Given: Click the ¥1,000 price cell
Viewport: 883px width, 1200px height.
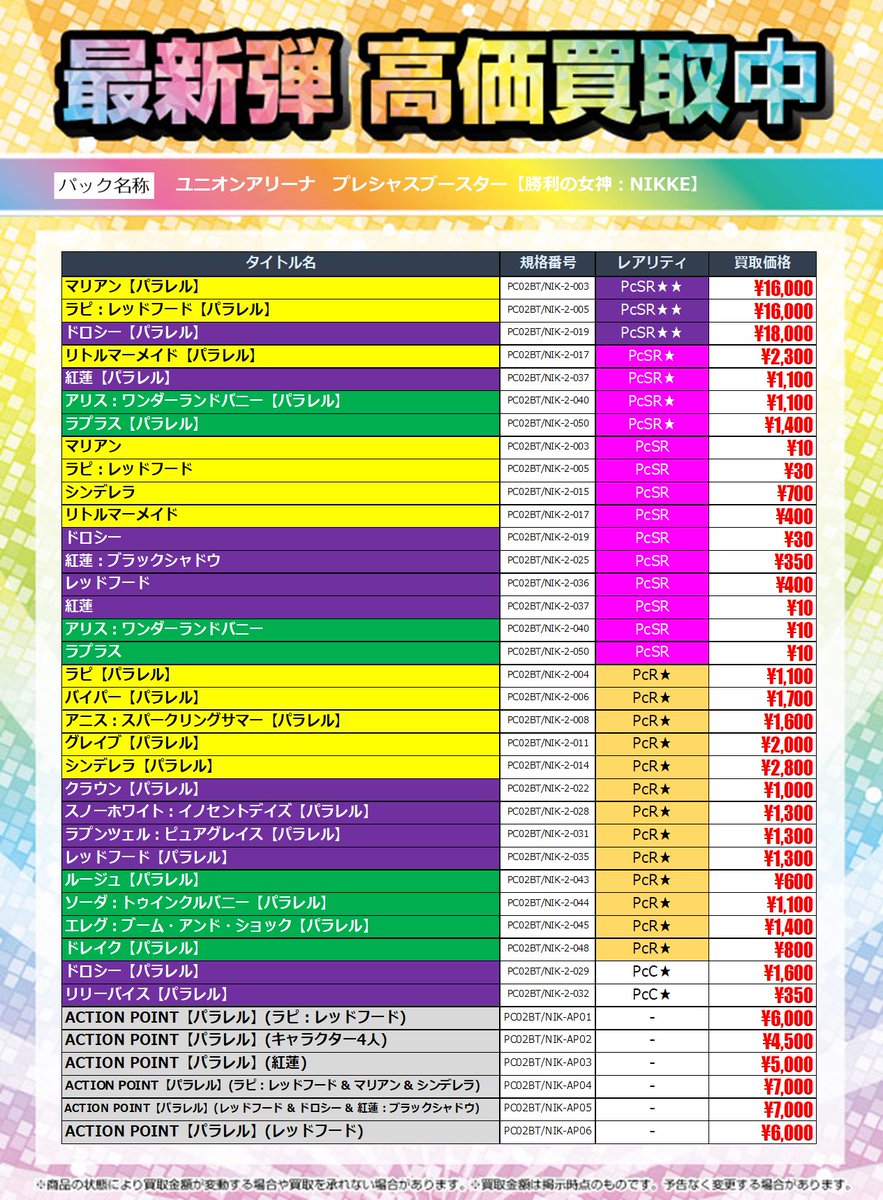Looking at the screenshot, I should (x=763, y=790).
